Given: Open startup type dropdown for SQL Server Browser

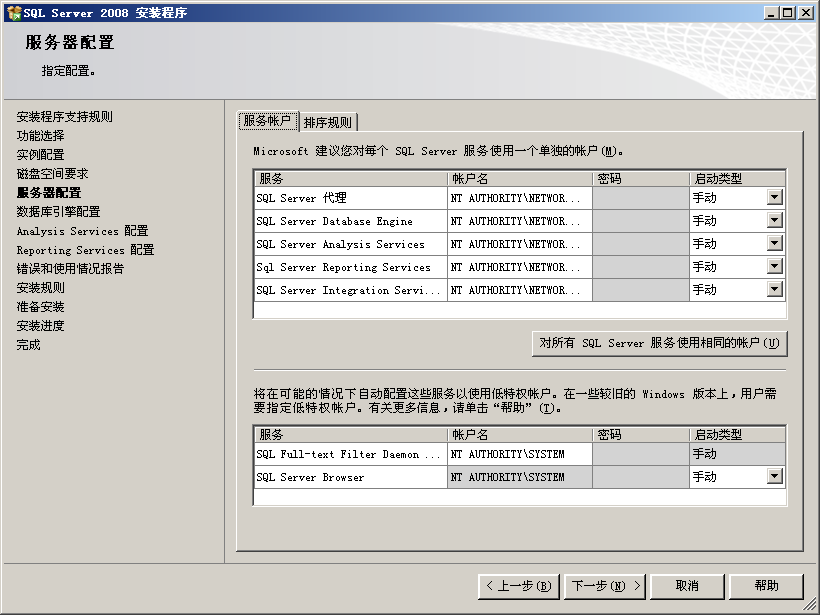Looking at the screenshot, I should (775, 476).
